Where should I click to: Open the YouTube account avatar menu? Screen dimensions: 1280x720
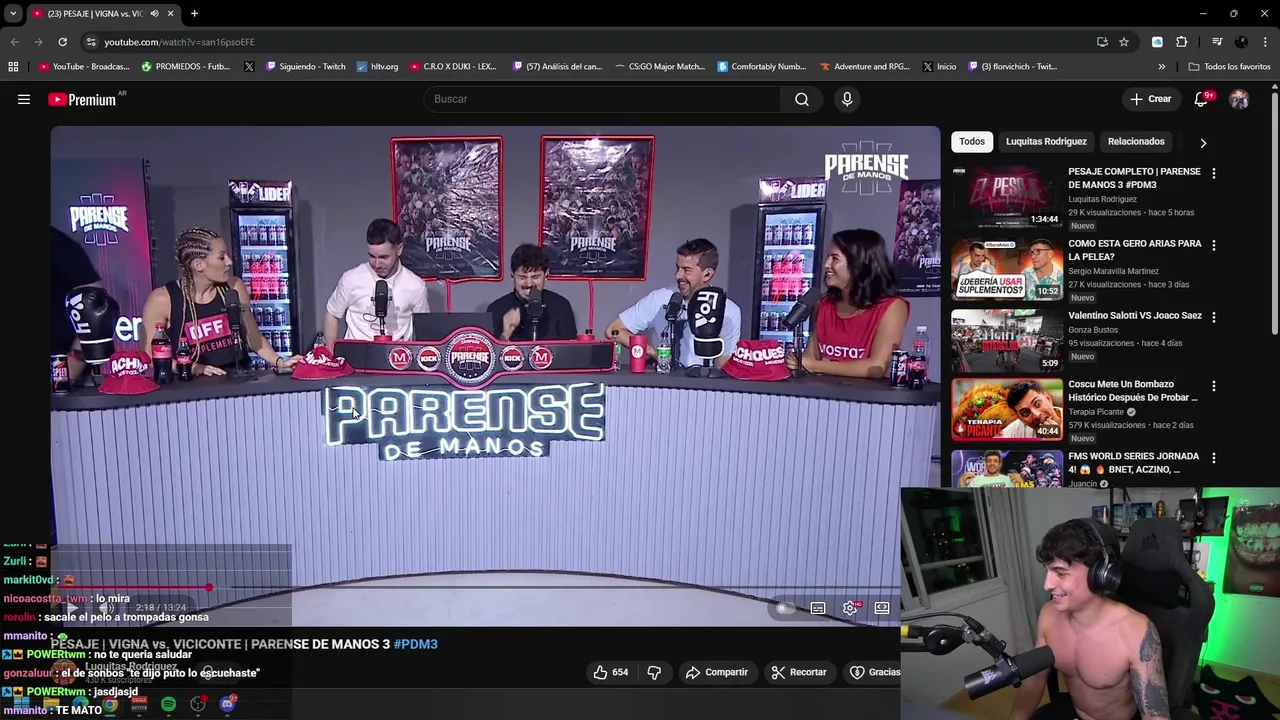[1239, 99]
